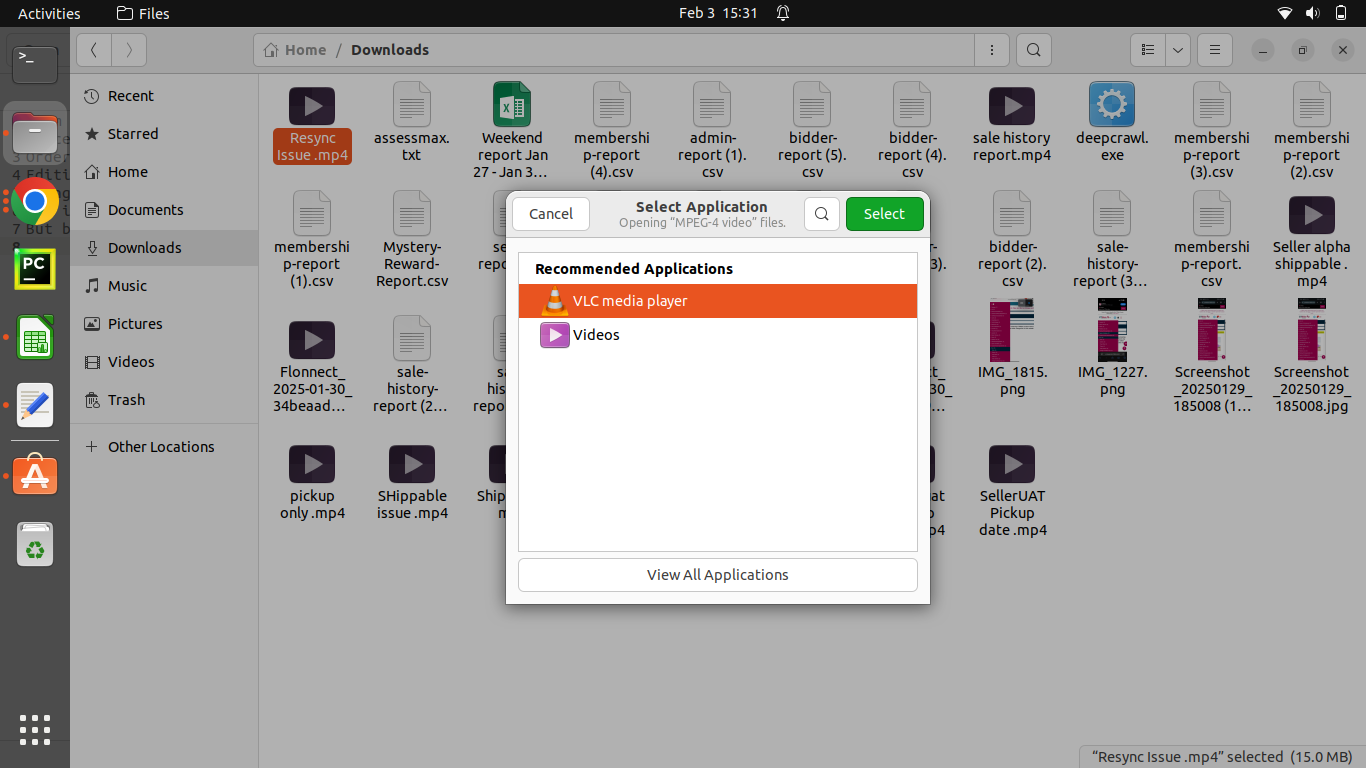
Task: Click Home in the path bar
Action: 296,50
